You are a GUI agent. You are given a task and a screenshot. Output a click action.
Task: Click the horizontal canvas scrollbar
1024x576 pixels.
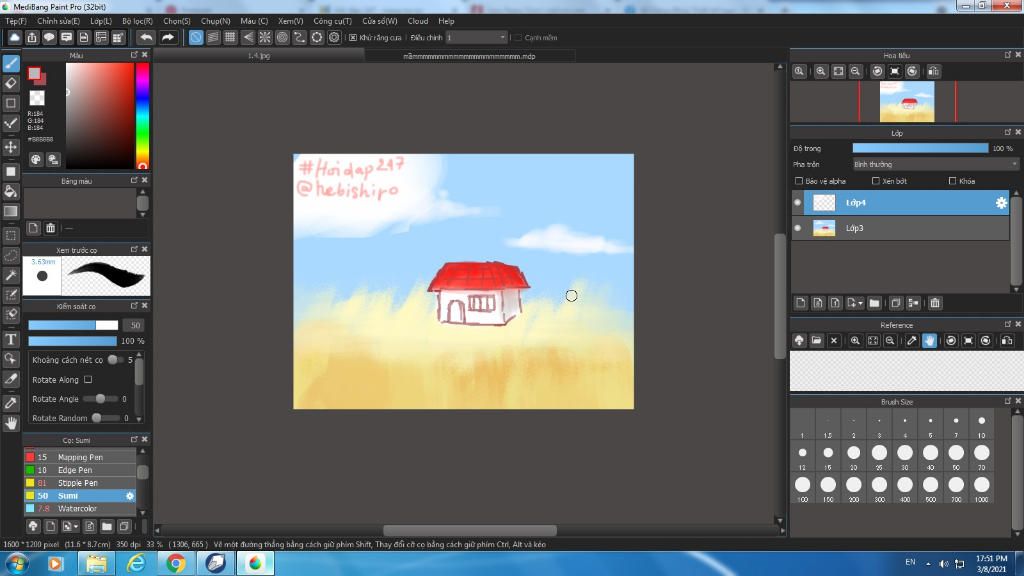tap(470, 530)
